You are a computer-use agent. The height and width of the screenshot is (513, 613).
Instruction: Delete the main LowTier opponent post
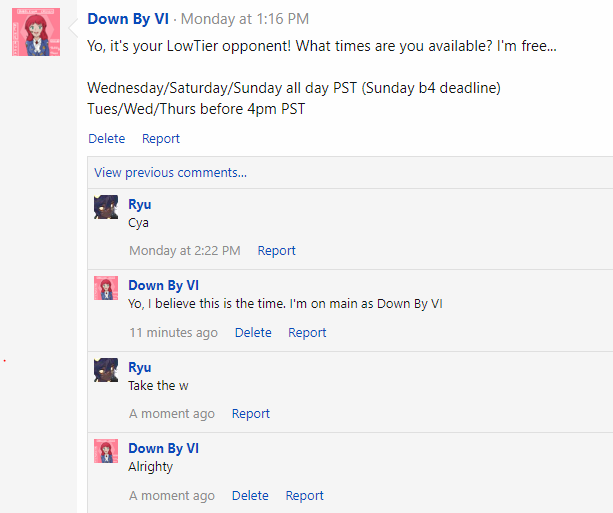pos(107,139)
